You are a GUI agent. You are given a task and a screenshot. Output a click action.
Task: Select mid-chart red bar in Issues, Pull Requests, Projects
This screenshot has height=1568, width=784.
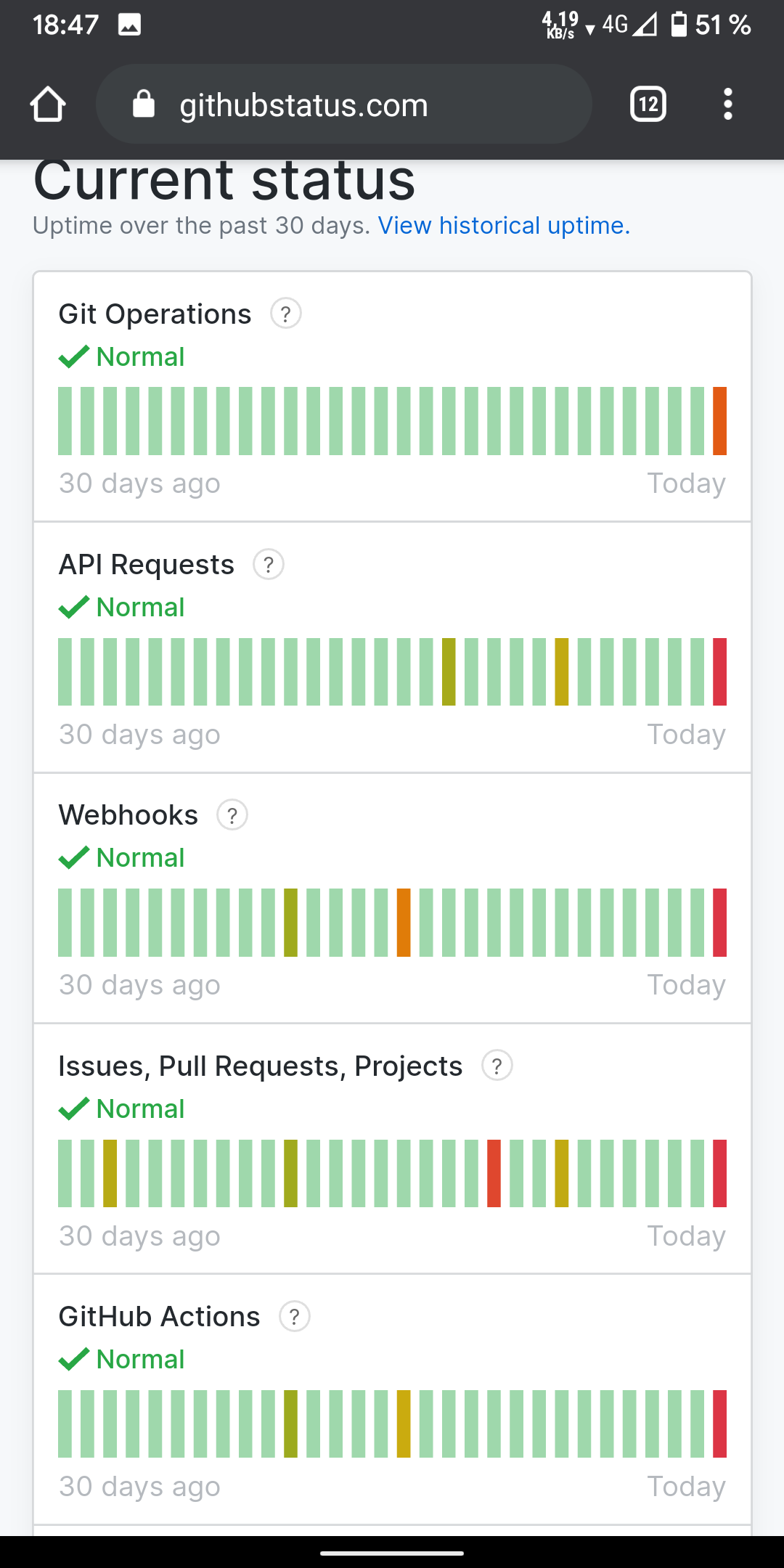pyautogui.click(x=494, y=1173)
